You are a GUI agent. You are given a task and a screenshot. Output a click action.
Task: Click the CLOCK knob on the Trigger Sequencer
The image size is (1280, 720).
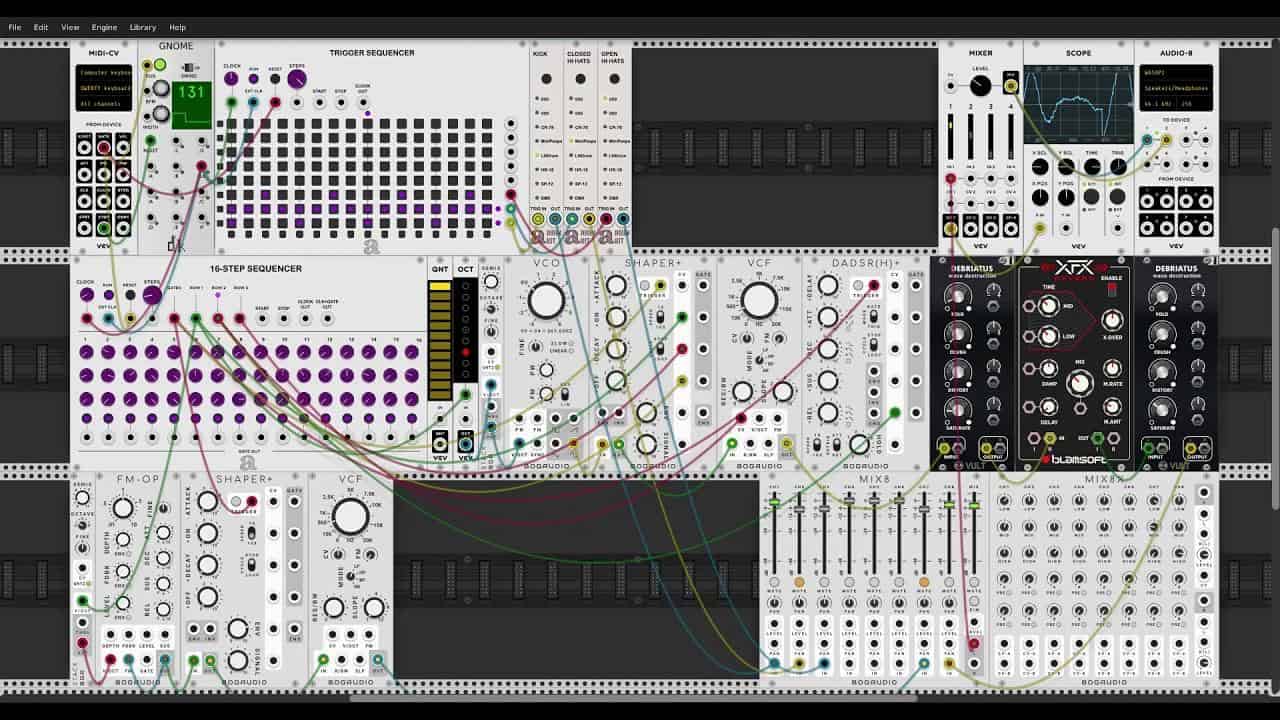pyautogui.click(x=231, y=78)
